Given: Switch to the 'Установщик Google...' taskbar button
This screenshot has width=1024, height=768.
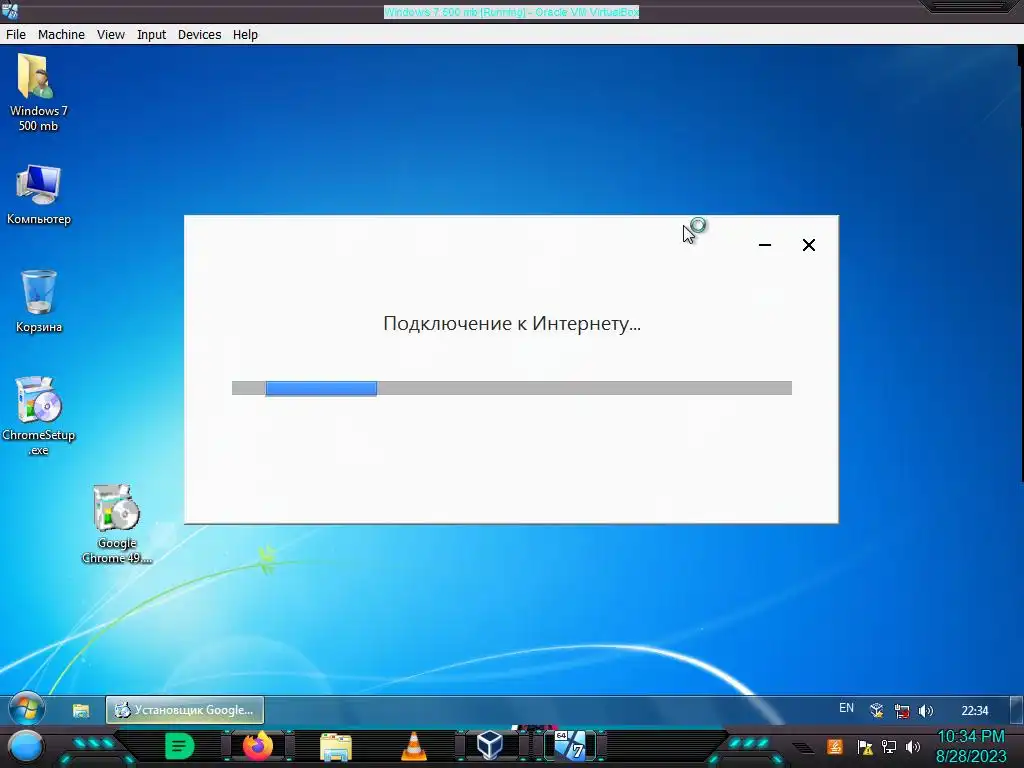Looking at the screenshot, I should click(185, 710).
